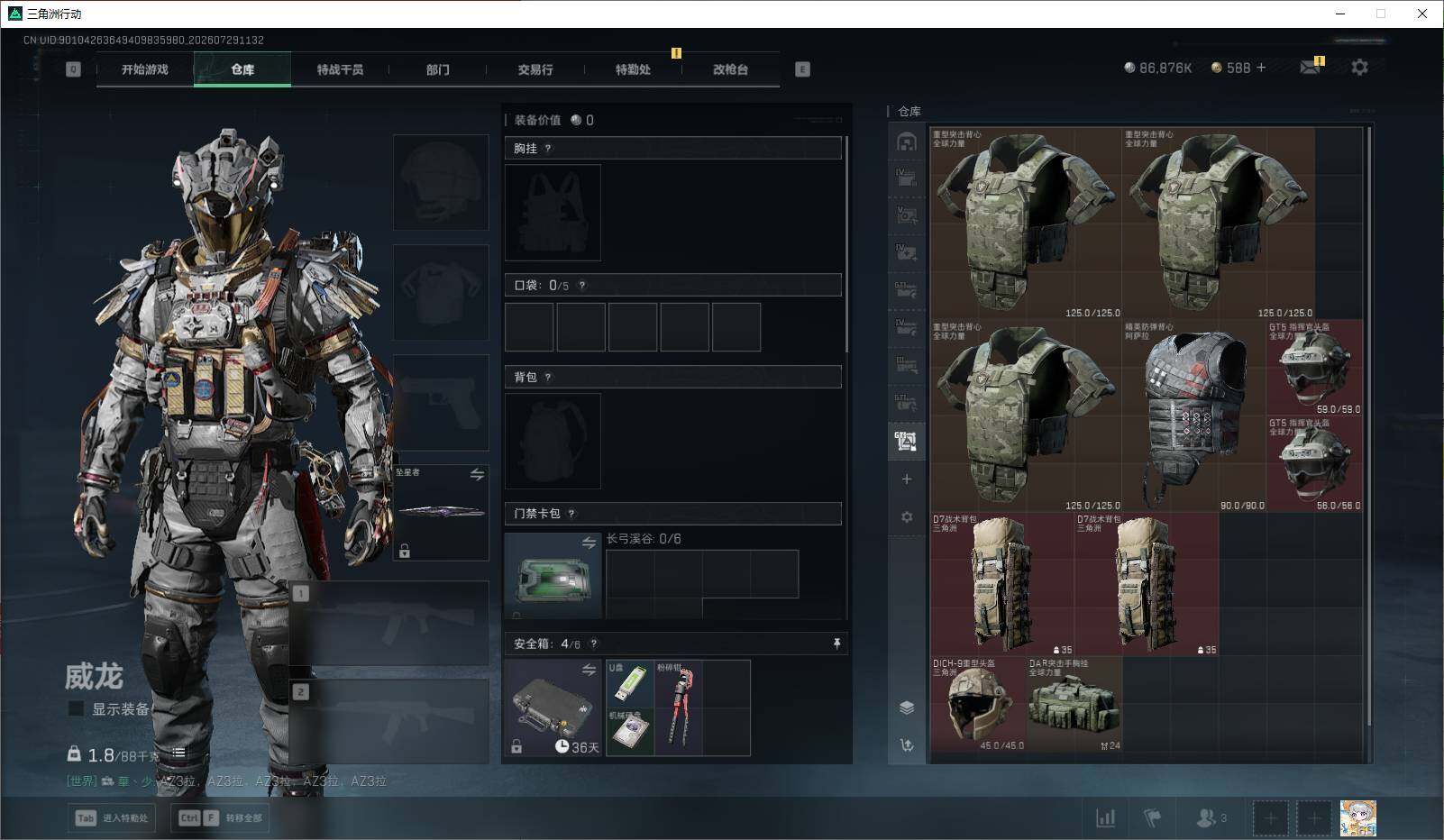The width and height of the screenshot is (1444, 840).
Task: Select the 精英防弹背心 armor item
Action: tap(1194, 415)
